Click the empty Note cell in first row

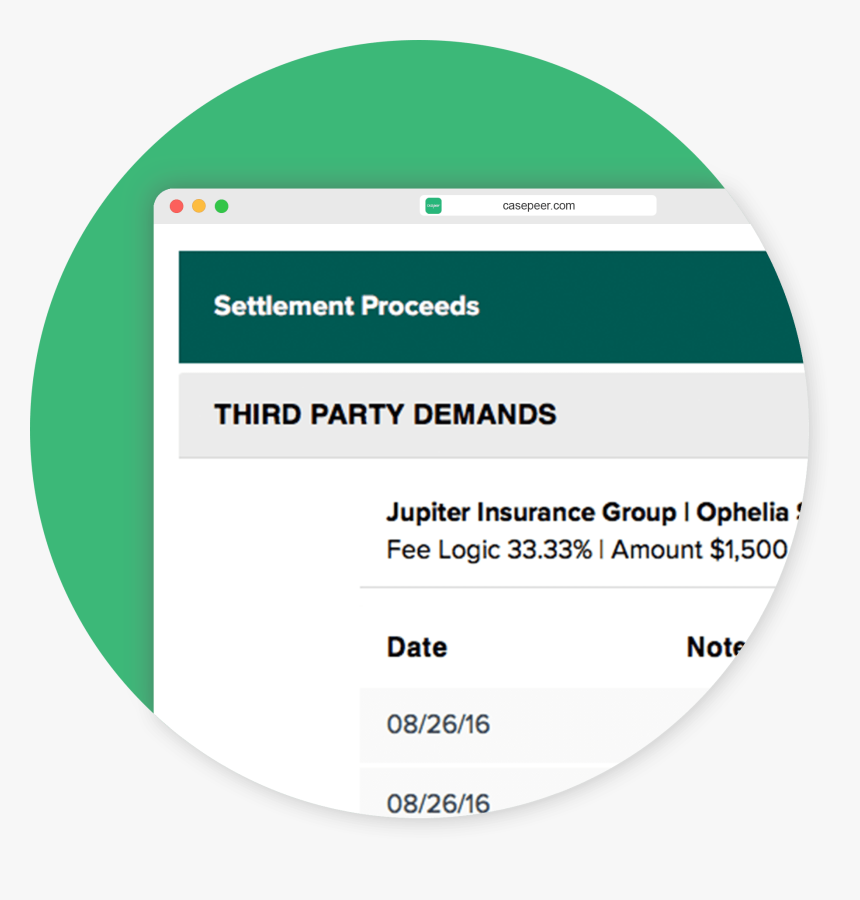pos(706,724)
